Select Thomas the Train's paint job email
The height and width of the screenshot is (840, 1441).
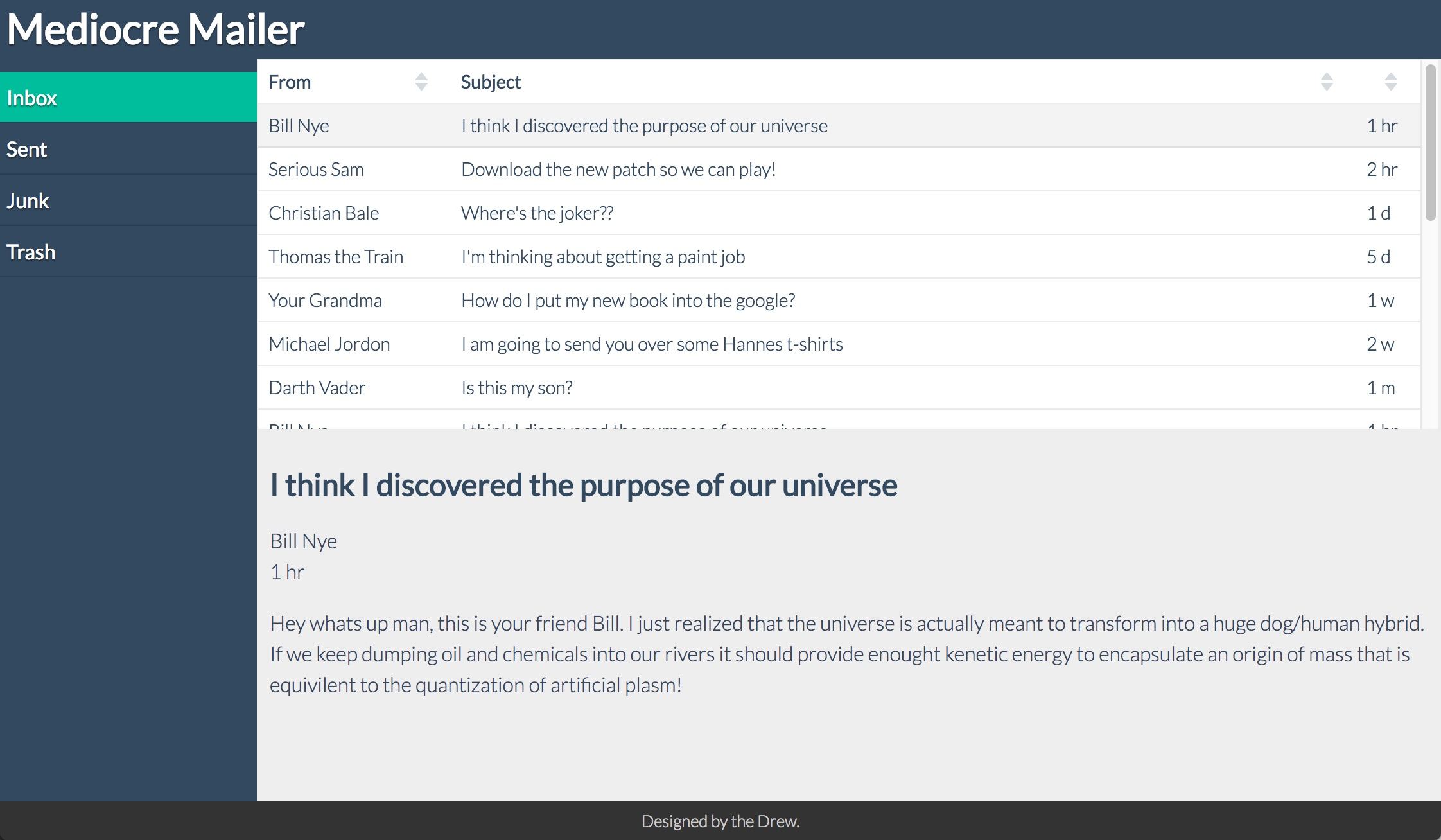tap(602, 257)
